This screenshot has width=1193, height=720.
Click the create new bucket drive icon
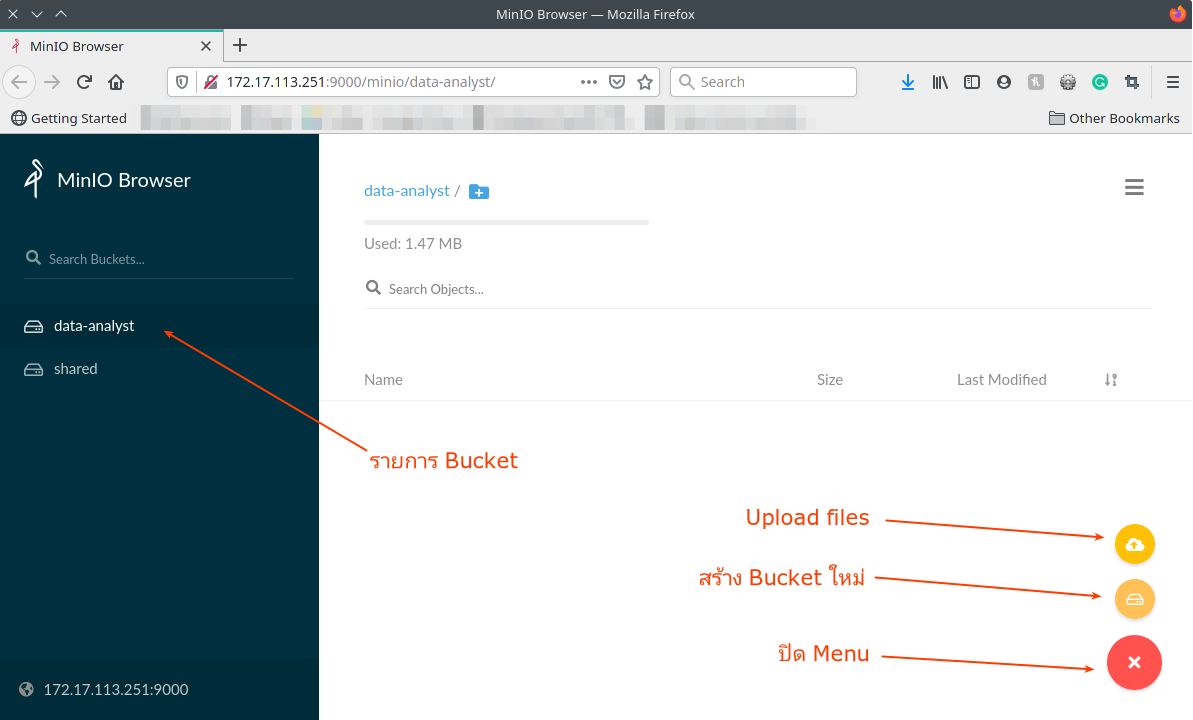pyautogui.click(x=1134, y=600)
